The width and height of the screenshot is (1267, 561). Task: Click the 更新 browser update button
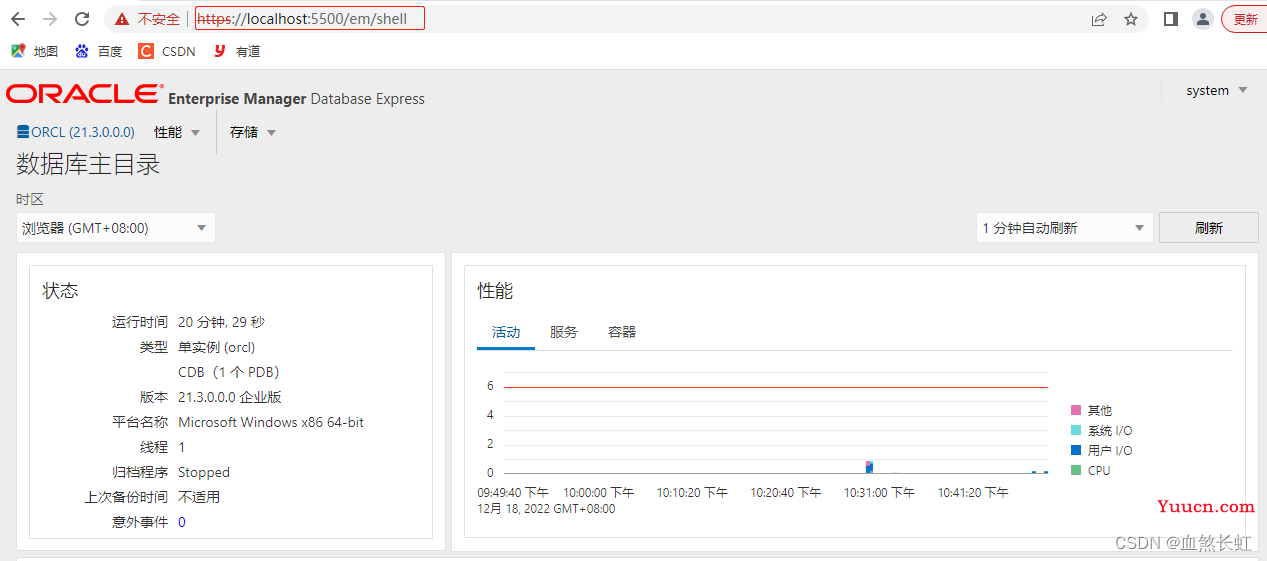1244,19
